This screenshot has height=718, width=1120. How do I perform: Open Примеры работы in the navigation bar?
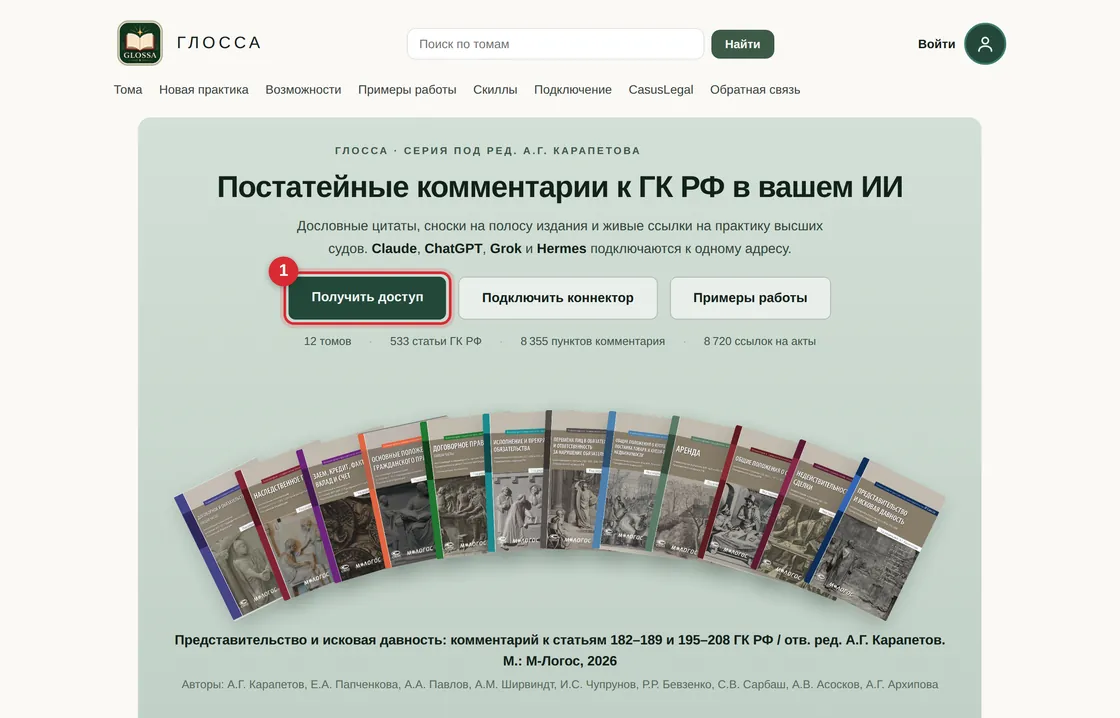click(x=407, y=89)
